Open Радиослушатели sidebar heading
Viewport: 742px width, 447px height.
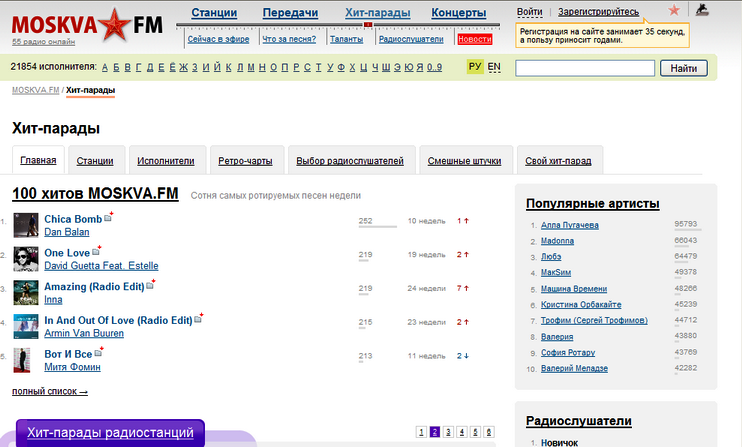point(579,421)
